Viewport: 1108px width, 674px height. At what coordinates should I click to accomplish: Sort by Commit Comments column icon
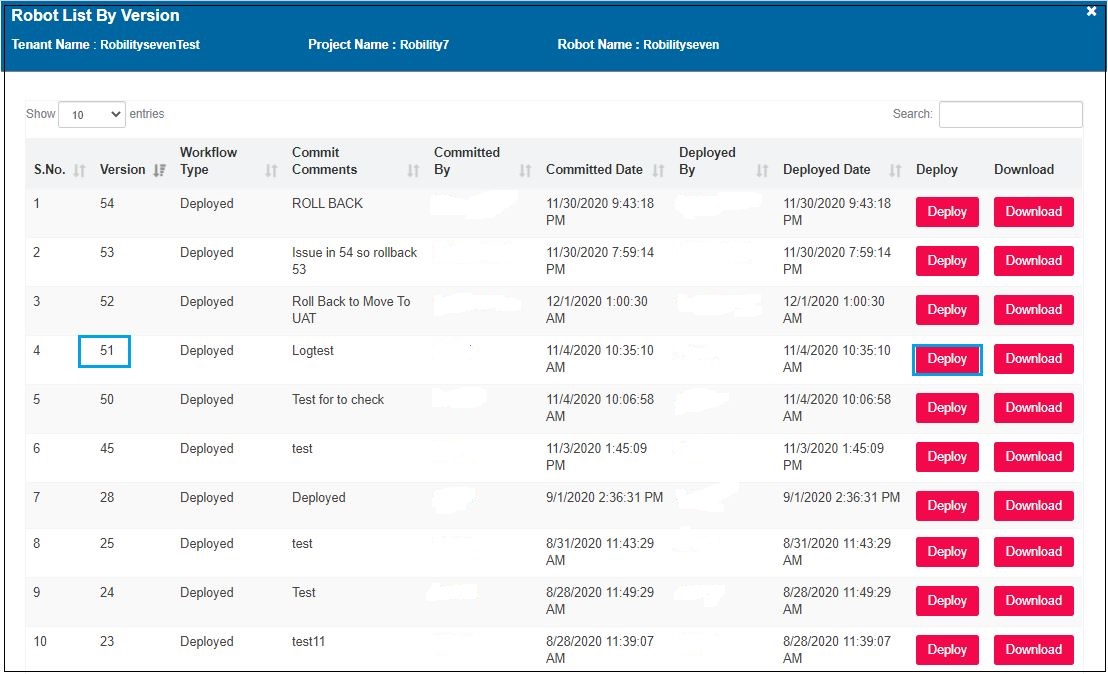pos(413,171)
